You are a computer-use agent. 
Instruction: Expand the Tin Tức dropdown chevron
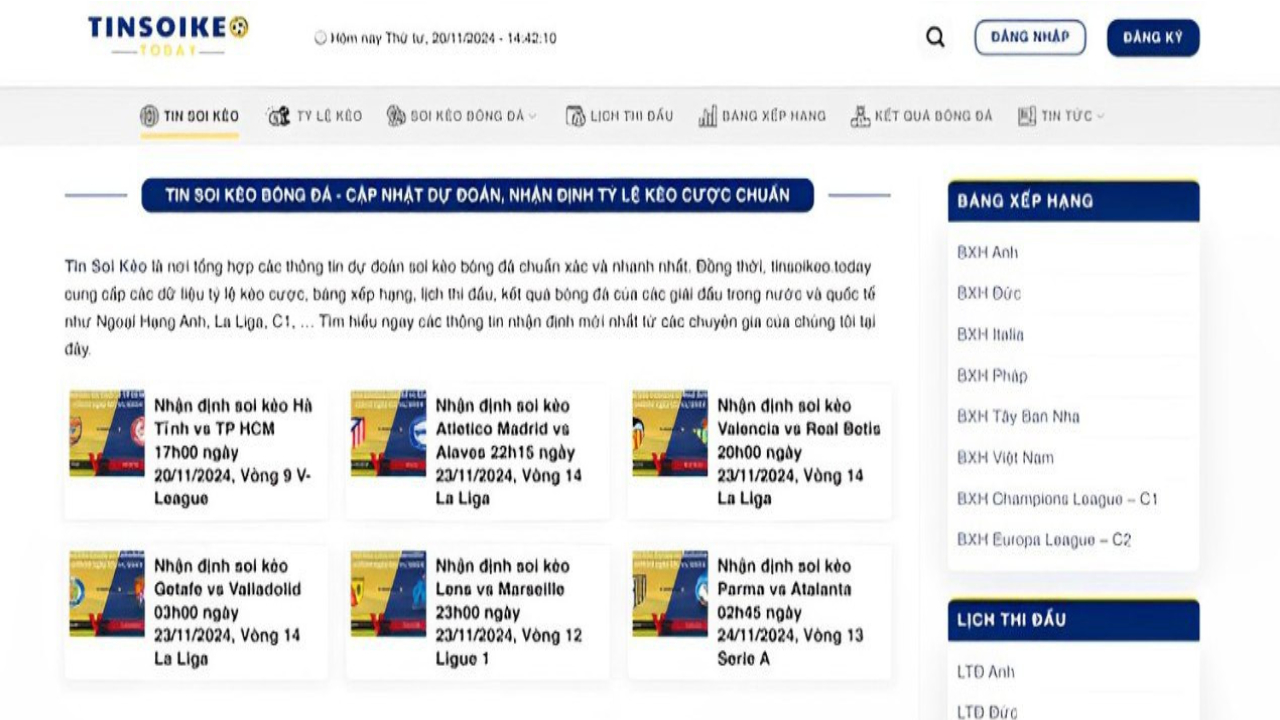(x=1101, y=117)
